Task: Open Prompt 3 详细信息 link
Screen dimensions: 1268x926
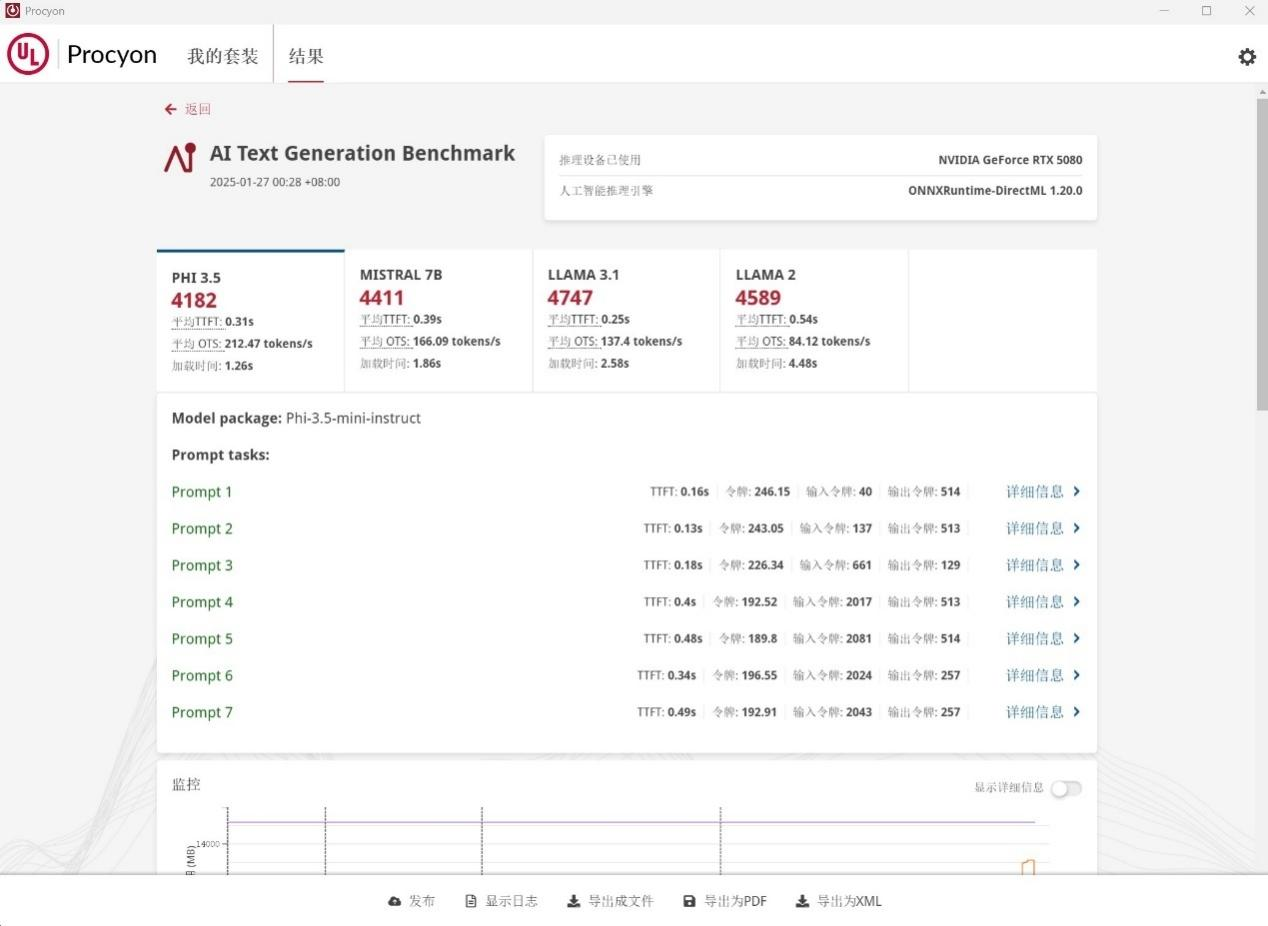Action: point(1035,565)
